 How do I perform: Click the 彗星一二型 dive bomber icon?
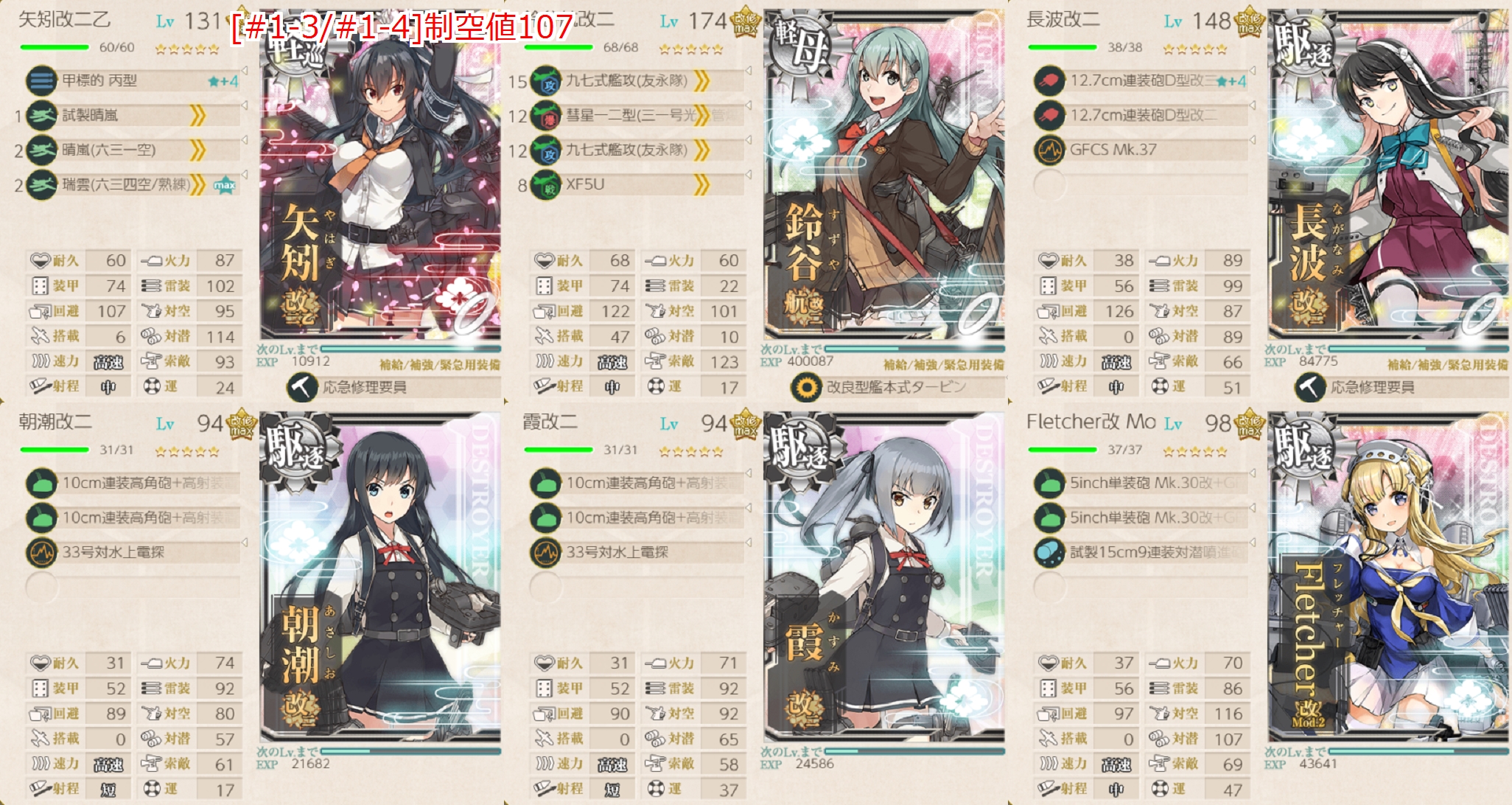pos(546,115)
